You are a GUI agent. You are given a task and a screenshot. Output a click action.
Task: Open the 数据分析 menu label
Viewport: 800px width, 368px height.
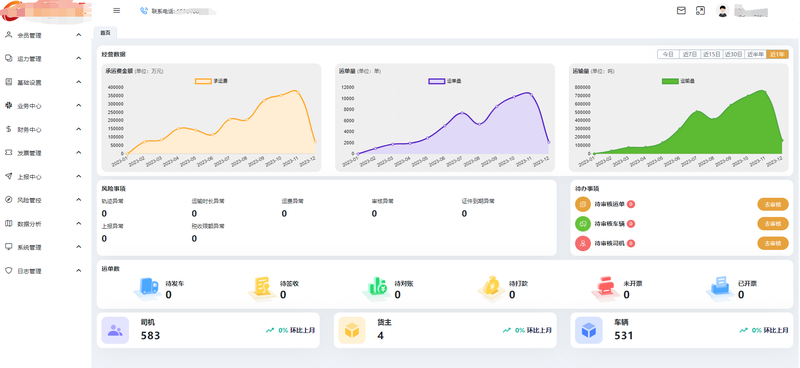[29, 224]
